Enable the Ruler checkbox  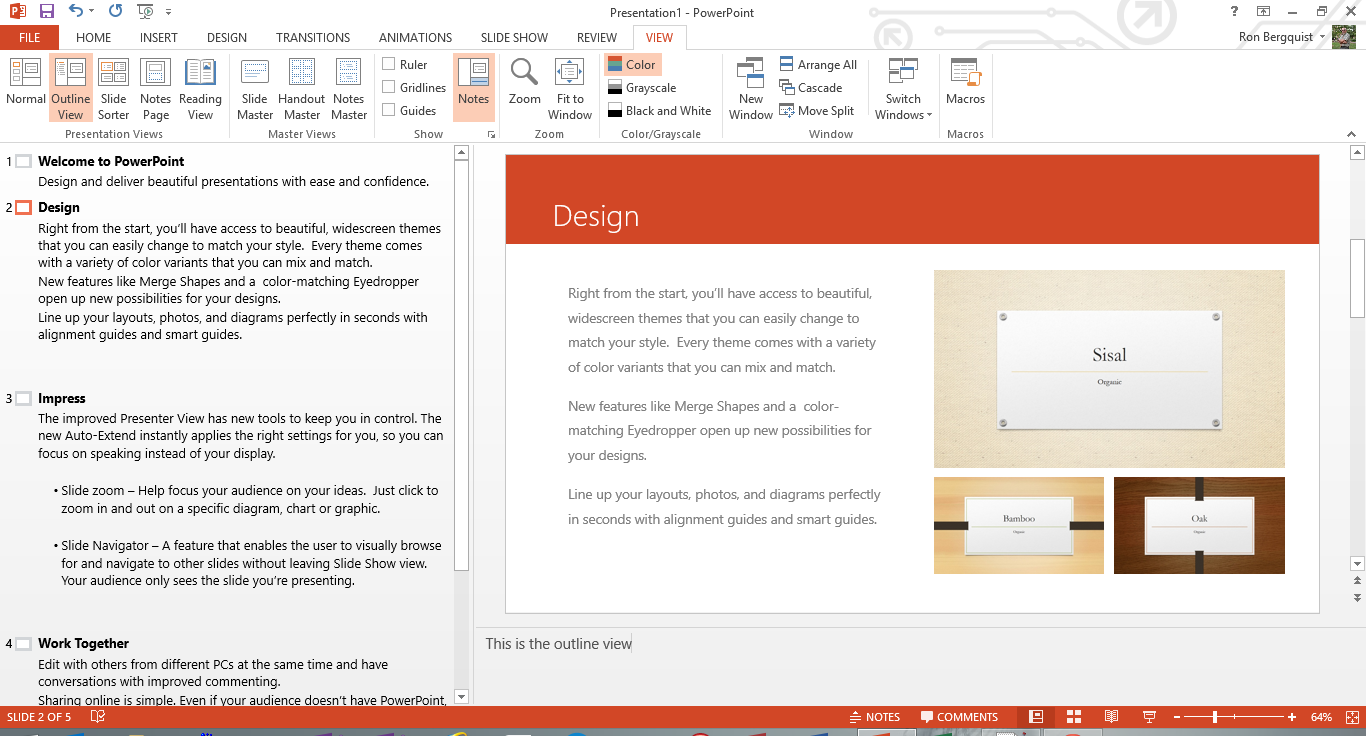(x=389, y=65)
